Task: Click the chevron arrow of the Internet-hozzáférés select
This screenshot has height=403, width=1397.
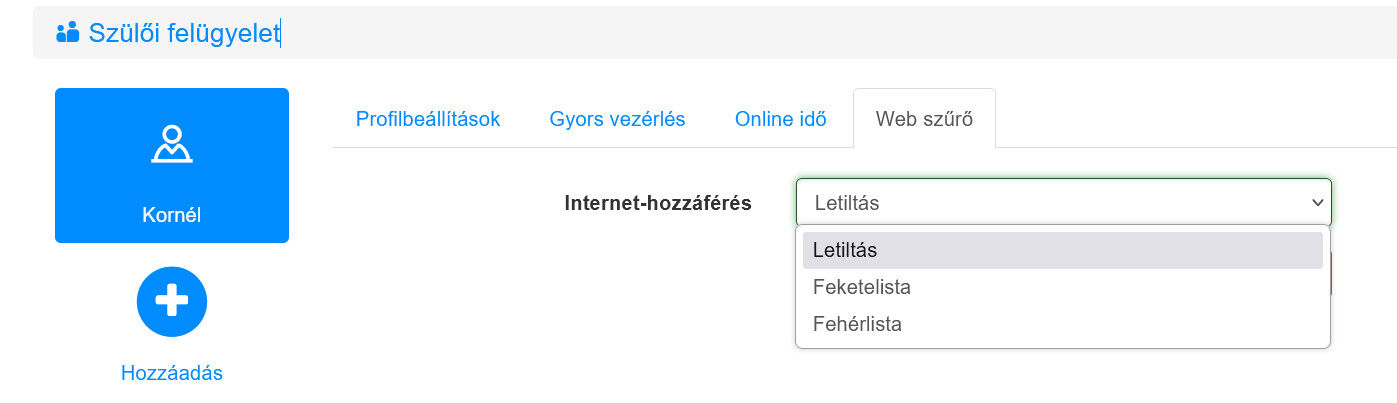Action: [1316, 203]
